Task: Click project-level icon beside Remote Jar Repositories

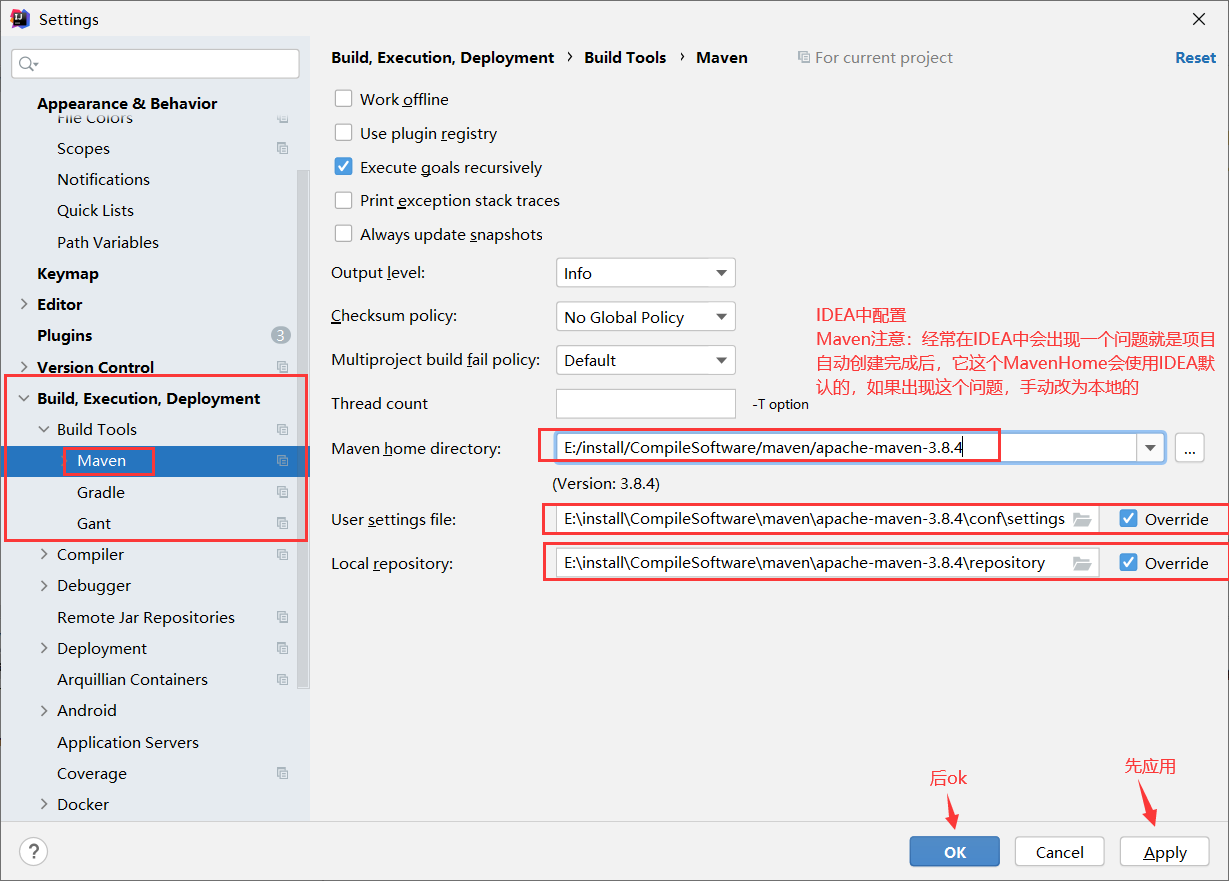Action: [x=282, y=617]
